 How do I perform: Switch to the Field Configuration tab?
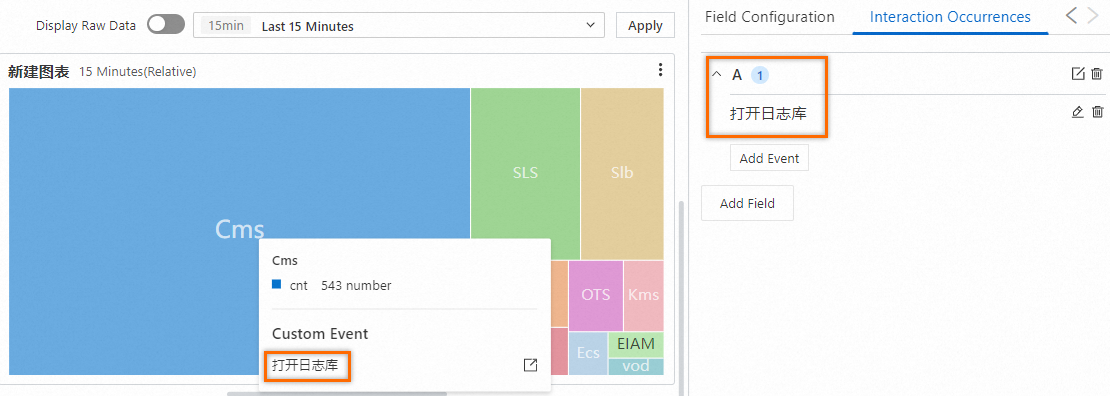(769, 17)
